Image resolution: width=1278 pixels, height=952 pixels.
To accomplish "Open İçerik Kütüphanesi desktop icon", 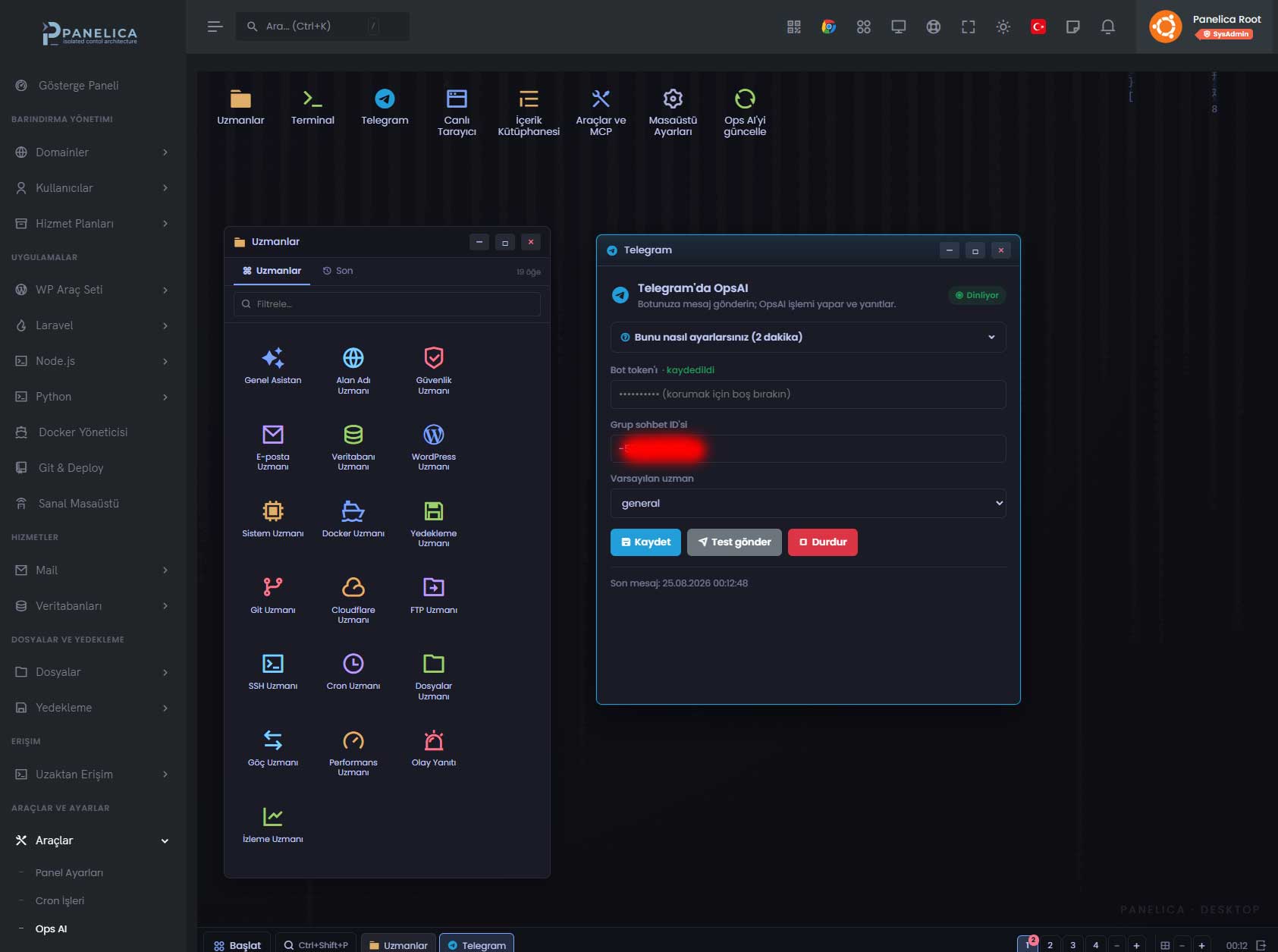I will pyautogui.click(x=529, y=112).
